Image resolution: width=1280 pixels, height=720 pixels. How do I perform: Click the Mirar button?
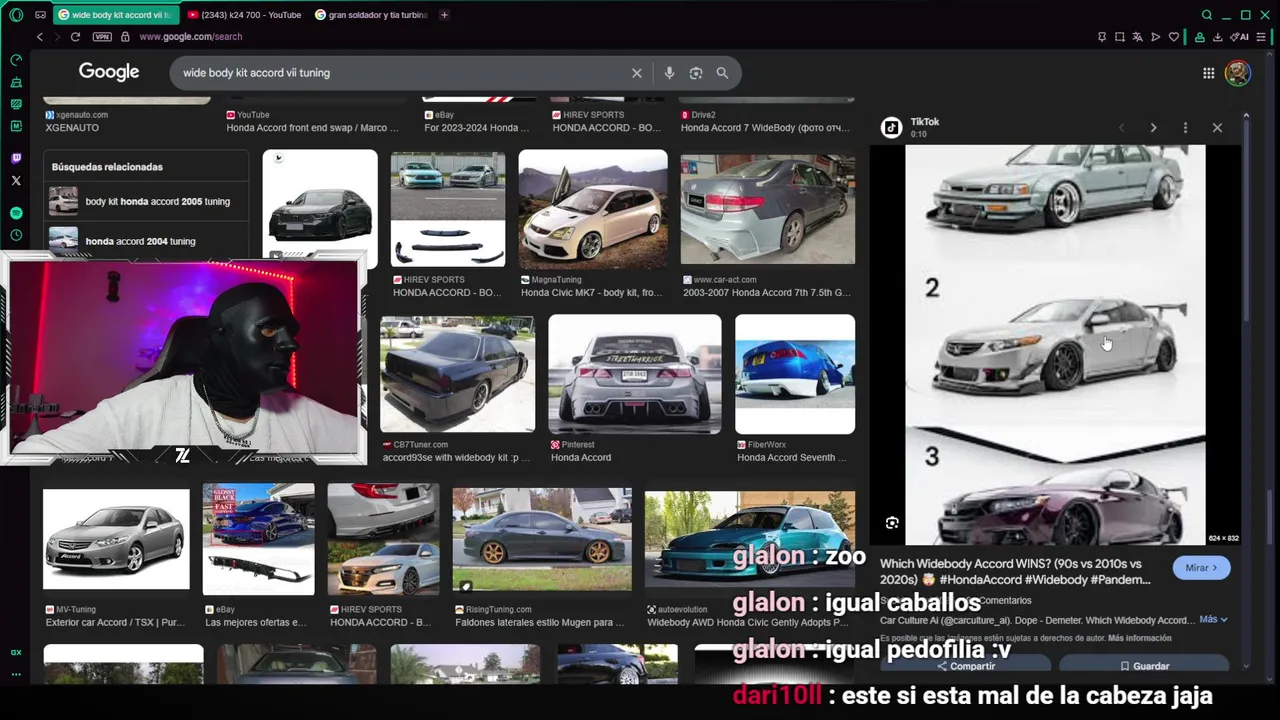(1201, 567)
